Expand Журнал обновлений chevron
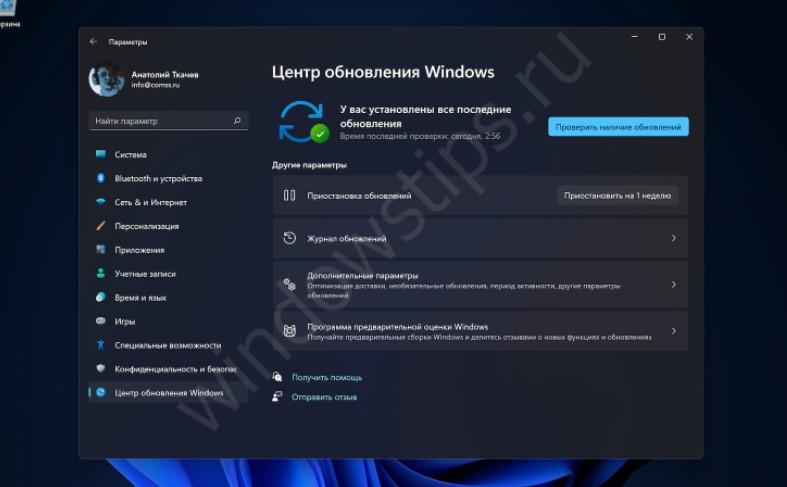787x487 pixels. click(674, 238)
